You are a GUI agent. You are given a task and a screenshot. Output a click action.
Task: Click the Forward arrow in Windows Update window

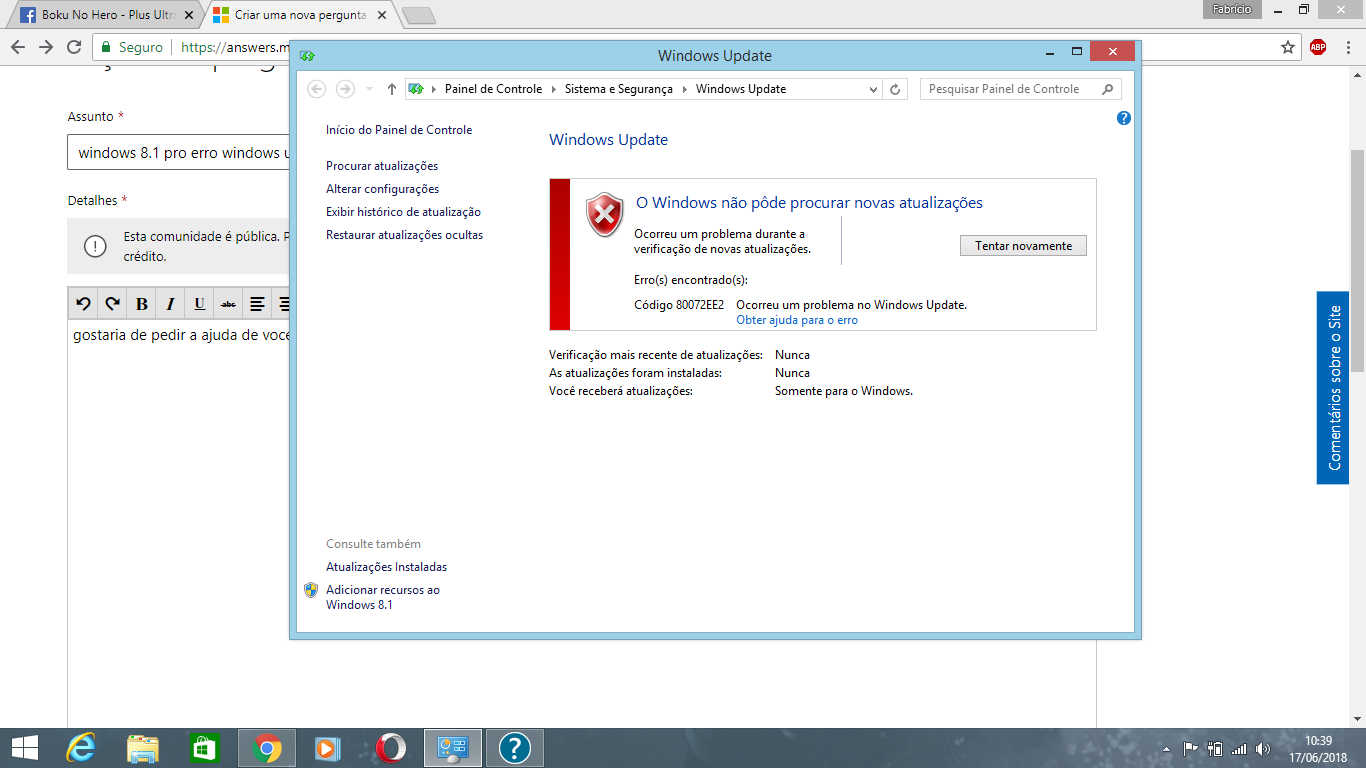345,89
